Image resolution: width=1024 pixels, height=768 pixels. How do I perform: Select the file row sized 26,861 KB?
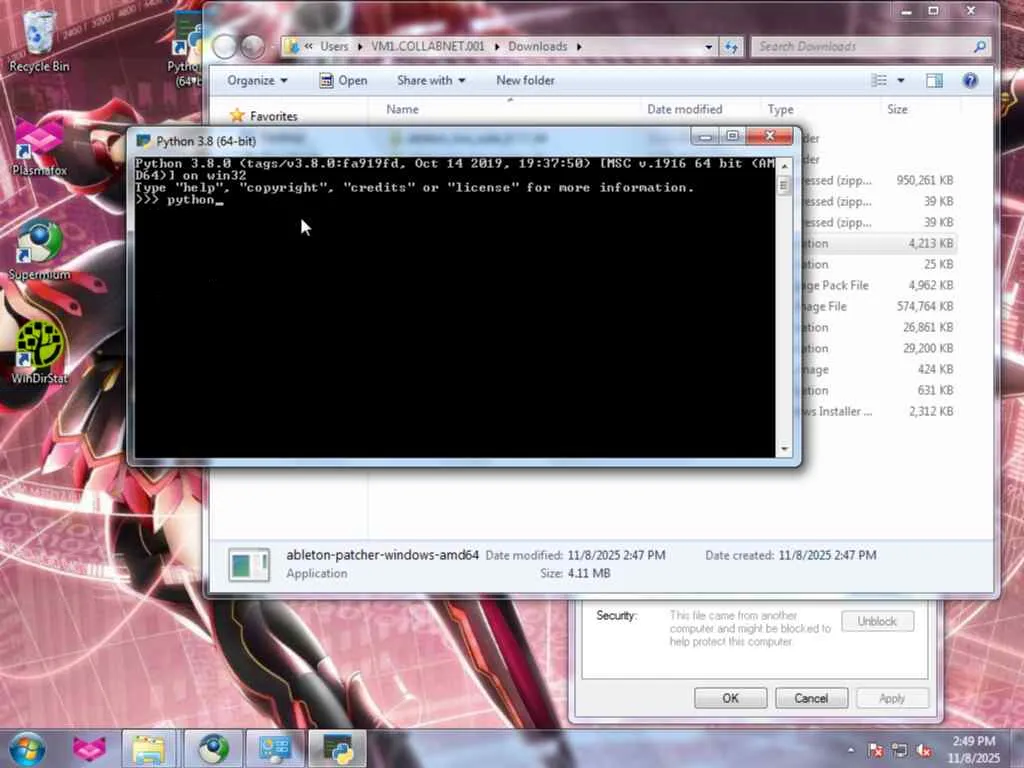pos(877,327)
